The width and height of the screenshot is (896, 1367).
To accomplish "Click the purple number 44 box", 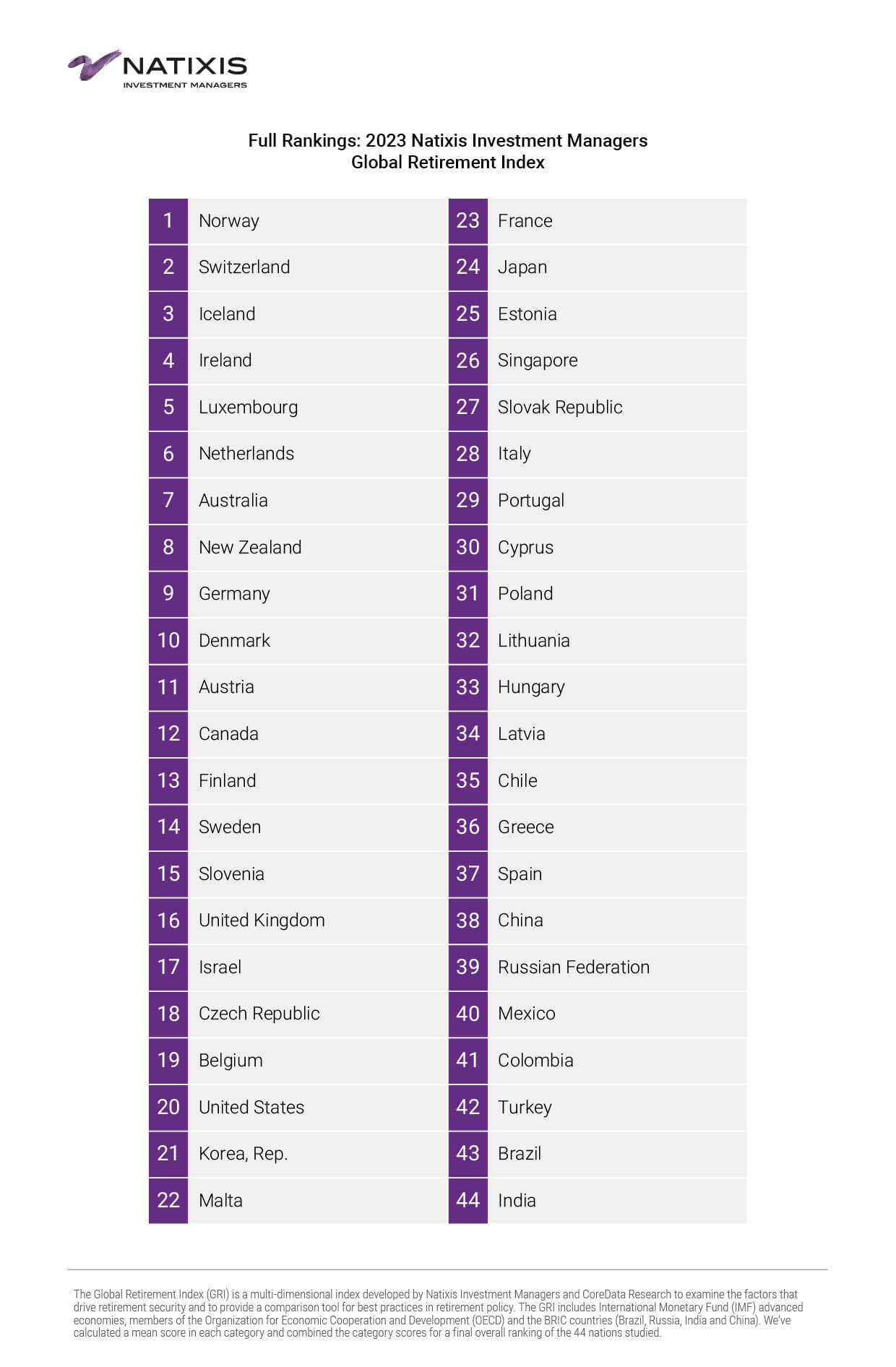I will (468, 1200).
